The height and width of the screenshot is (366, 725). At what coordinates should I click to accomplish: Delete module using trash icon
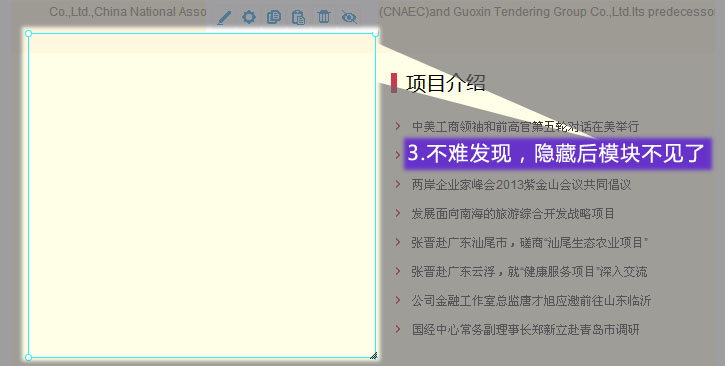[324, 17]
